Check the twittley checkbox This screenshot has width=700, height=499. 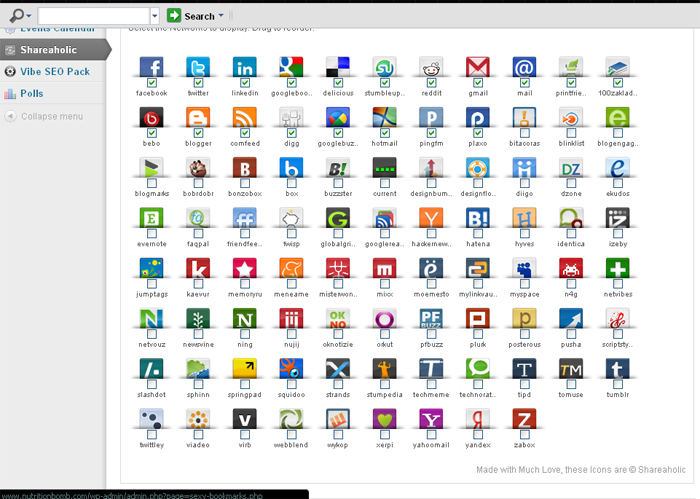(152, 434)
